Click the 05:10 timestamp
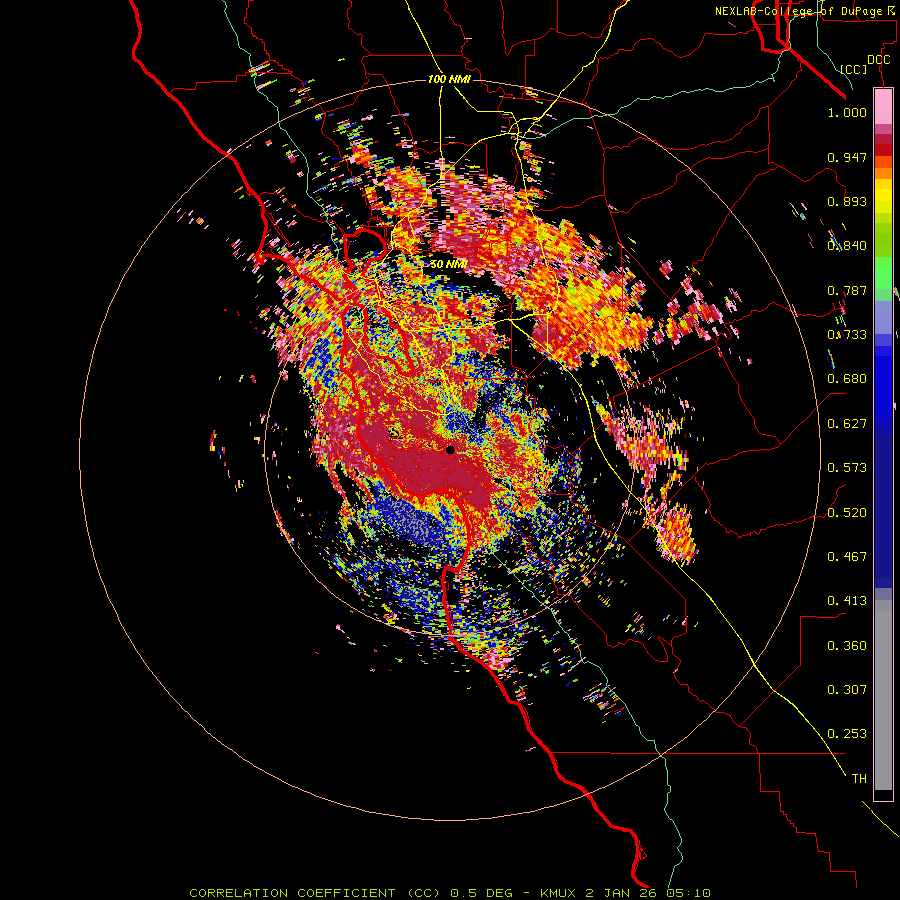This screenshot has height=900, width=900. (688, 893)
